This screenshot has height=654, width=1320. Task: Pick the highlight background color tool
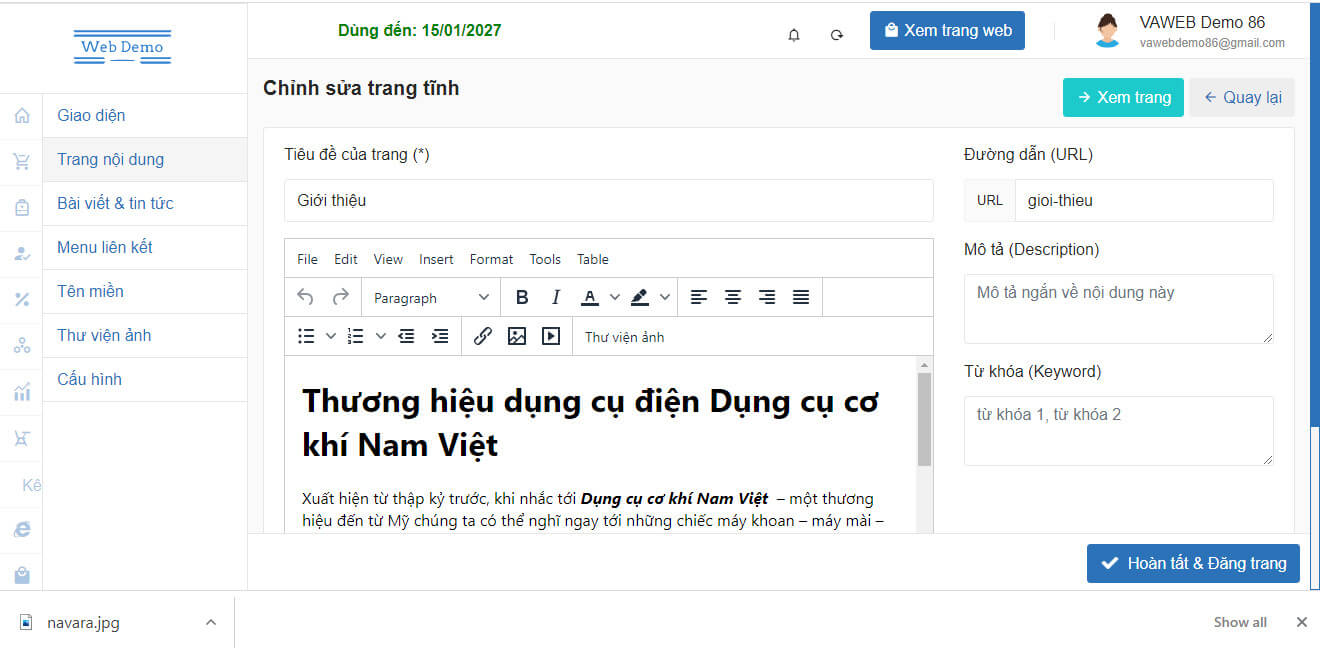coord(640,297)
